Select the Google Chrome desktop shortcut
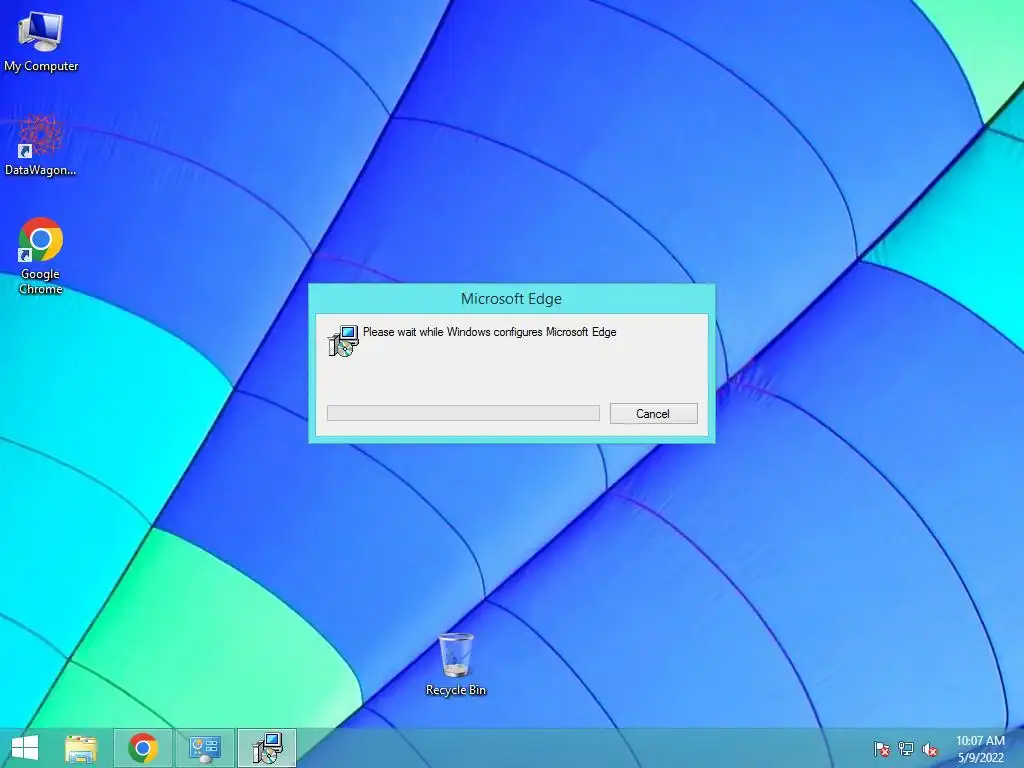Viewport: 1024px width, 768px height. coord(40,256)
